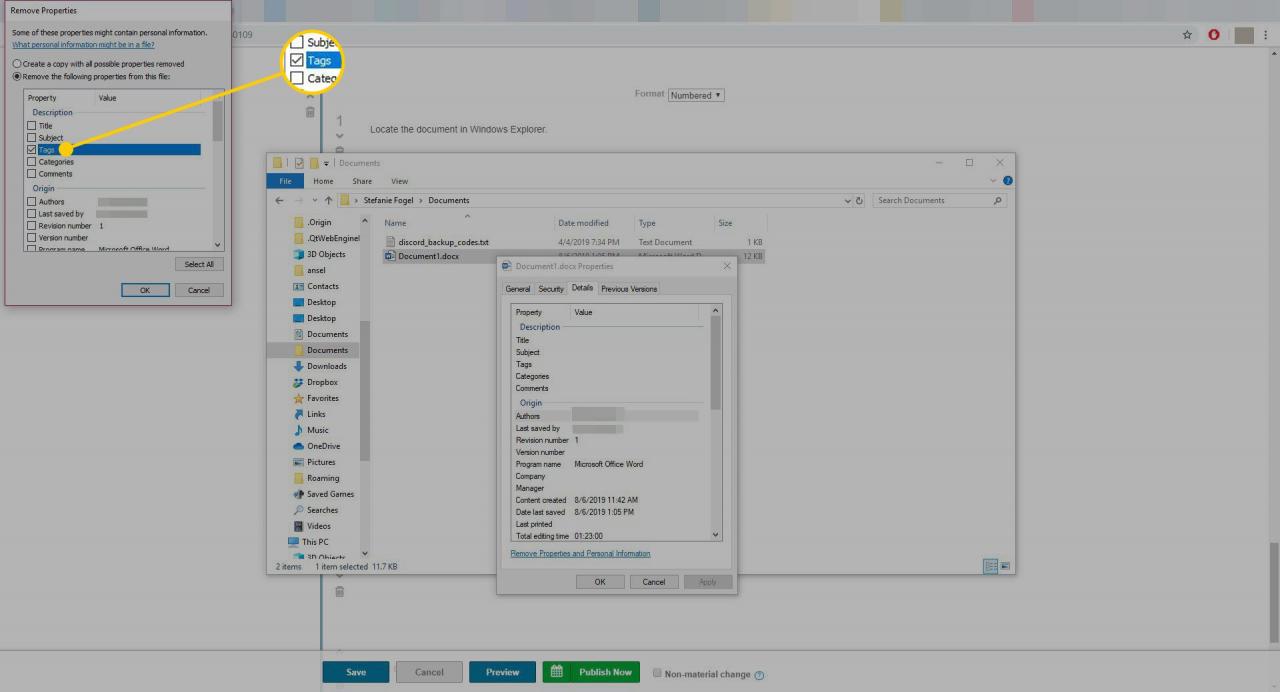The height and width of the screenshot is (692, 1280).
Task: Open 3D Objects in navigation pane
Action: (326, 254)
